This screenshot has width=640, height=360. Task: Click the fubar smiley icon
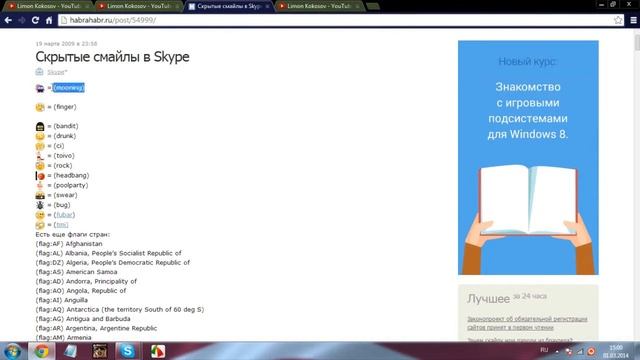tap(40, 215)
